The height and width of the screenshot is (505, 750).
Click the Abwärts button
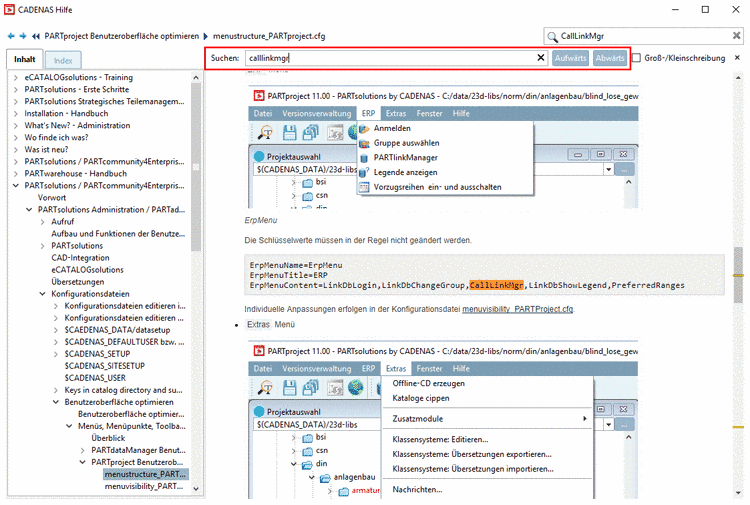tap(610, 58)
